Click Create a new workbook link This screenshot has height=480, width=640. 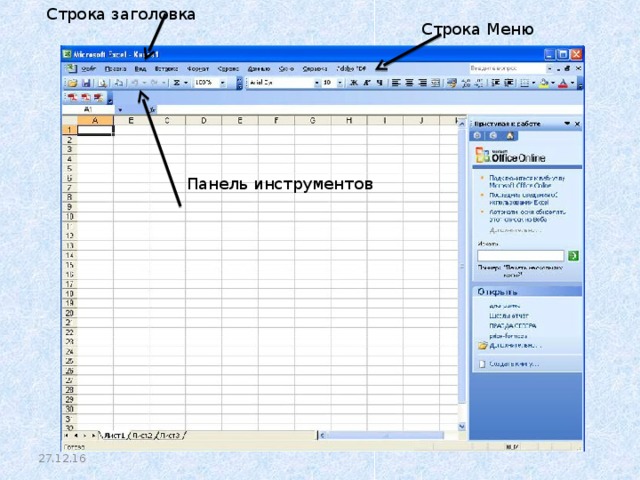pyautogui.click(x=513, y=364)
